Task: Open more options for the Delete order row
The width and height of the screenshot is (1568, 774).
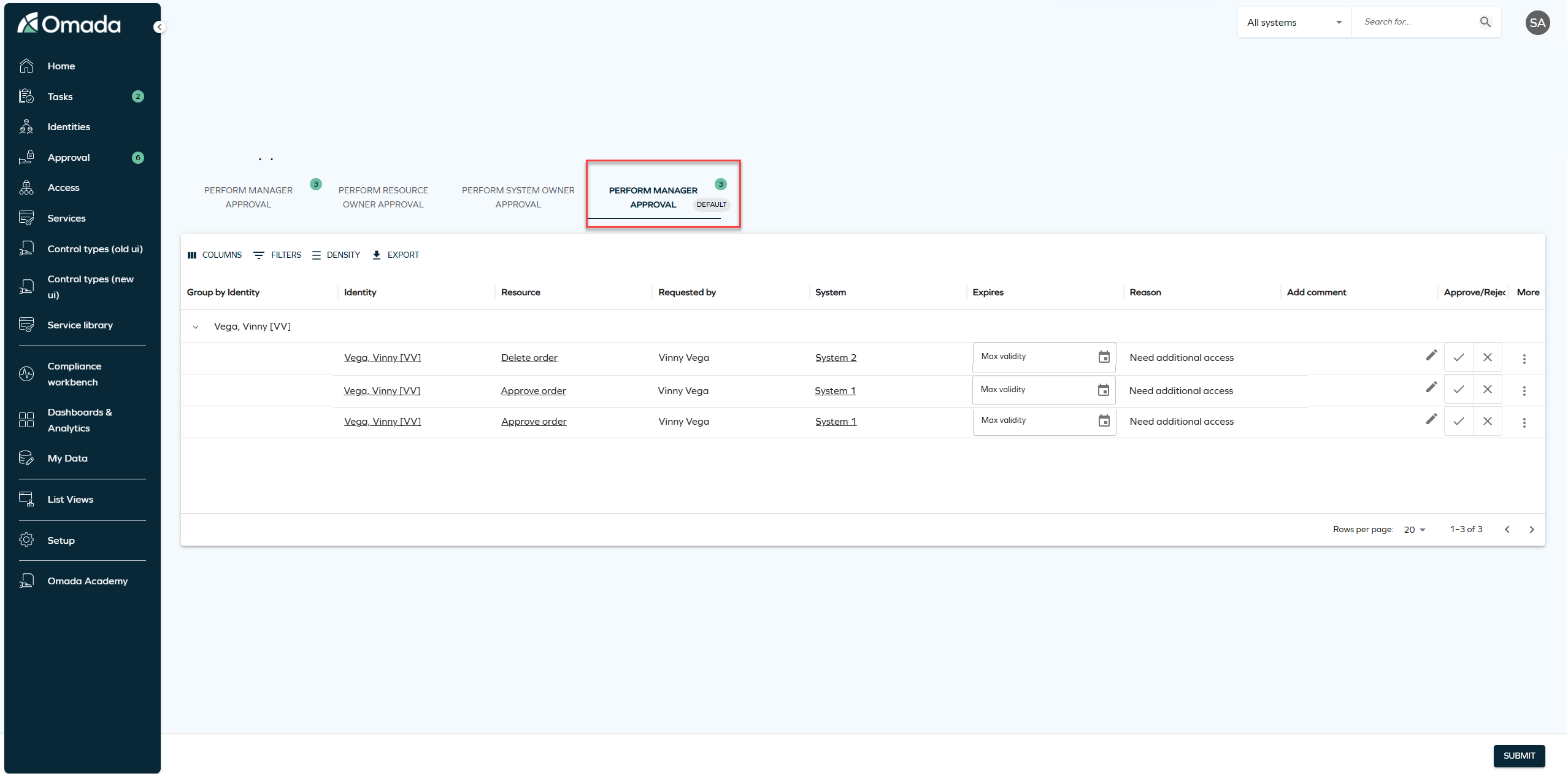Action: (x=1524, y=358)
